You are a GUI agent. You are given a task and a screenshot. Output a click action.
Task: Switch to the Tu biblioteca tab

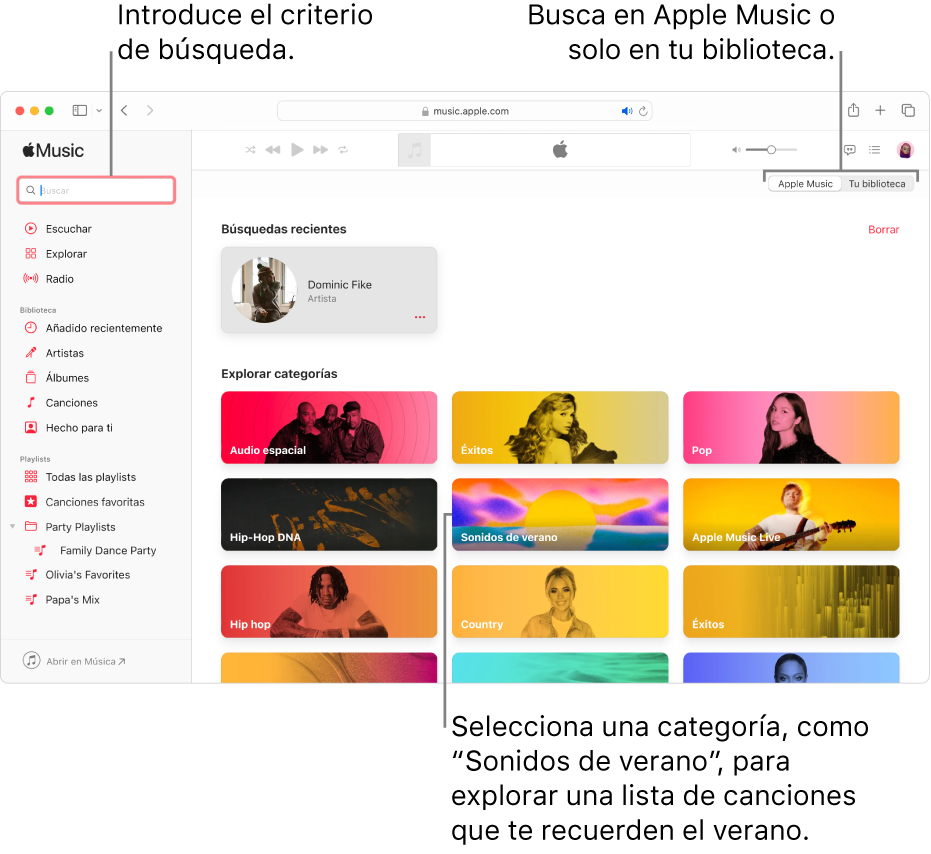pyautogui.click(x=877, y=183)
